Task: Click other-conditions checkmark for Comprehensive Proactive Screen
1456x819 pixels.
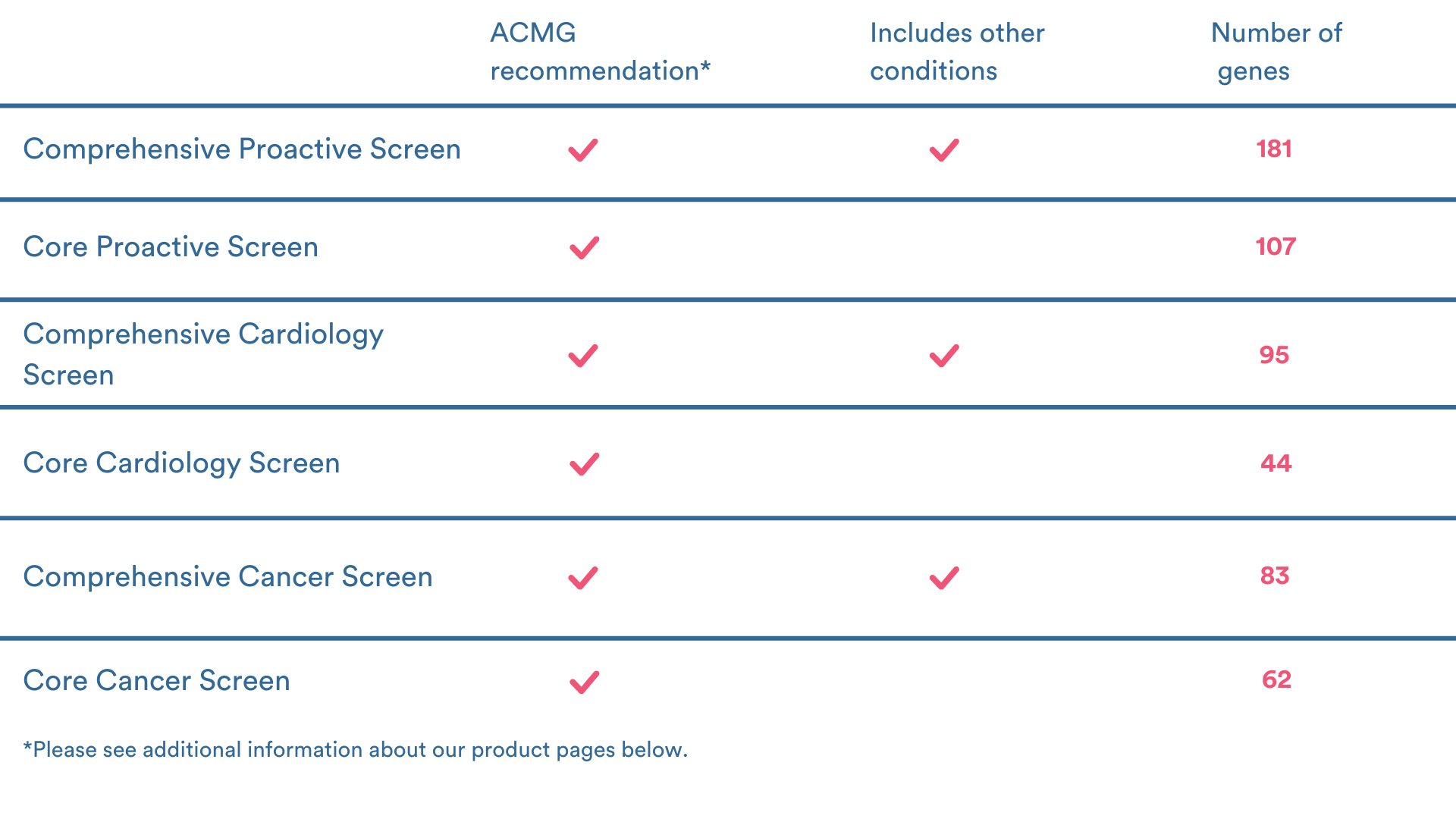Action: 944,150
